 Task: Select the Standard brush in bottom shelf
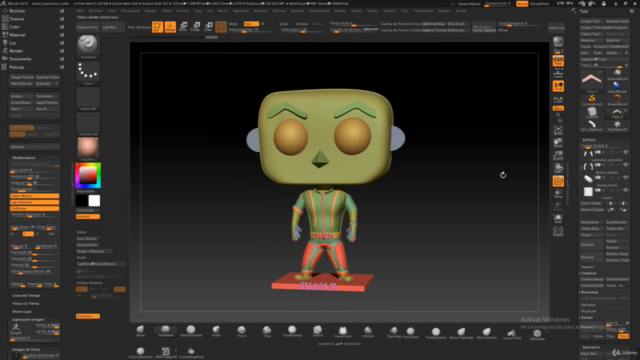165,331
